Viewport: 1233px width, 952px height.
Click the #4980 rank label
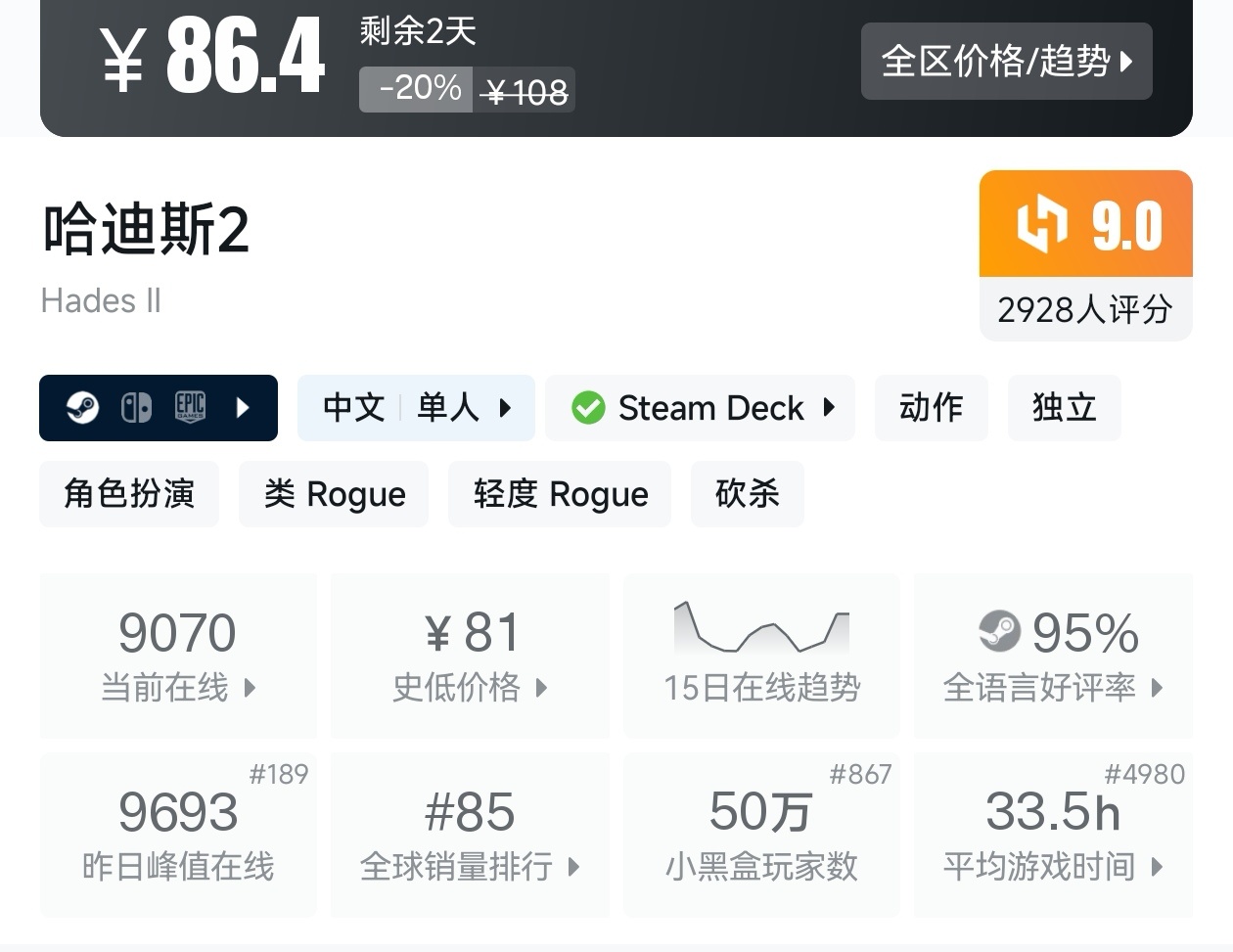tap(1145, 774)
